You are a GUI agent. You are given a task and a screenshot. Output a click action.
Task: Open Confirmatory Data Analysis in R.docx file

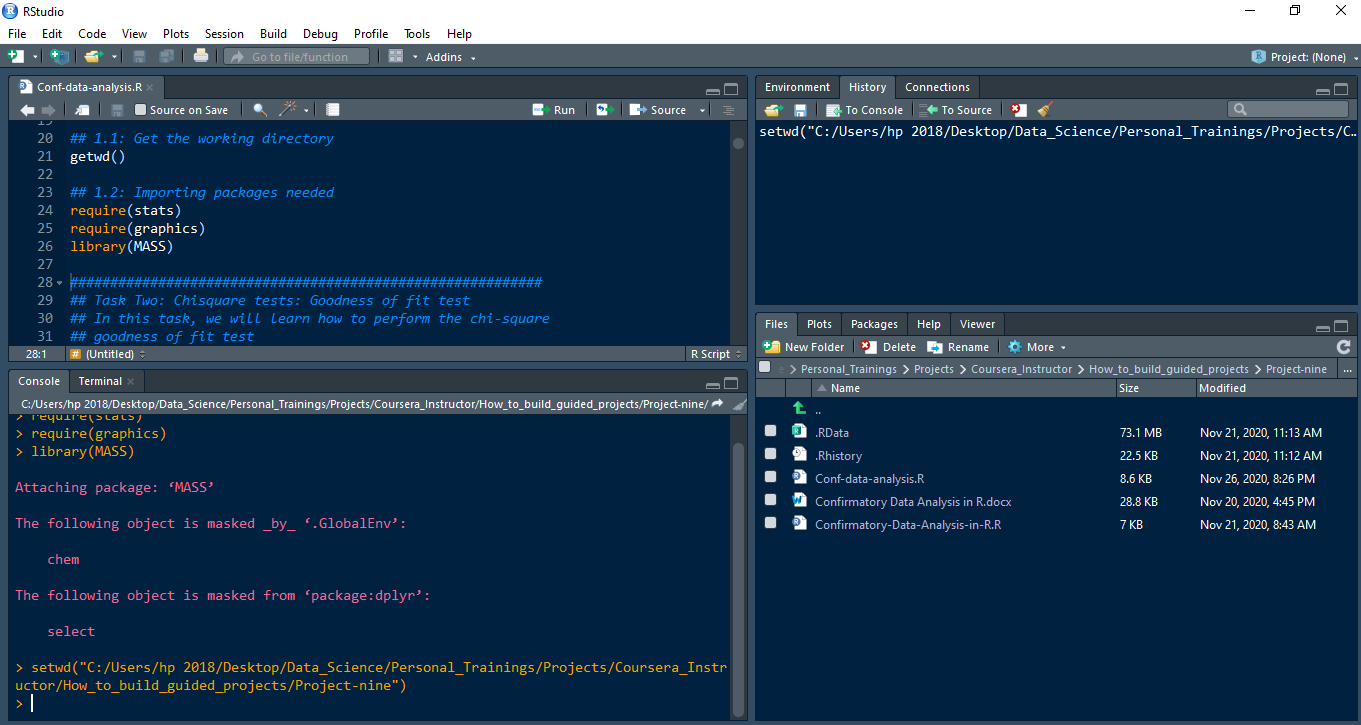pos(912,501)
